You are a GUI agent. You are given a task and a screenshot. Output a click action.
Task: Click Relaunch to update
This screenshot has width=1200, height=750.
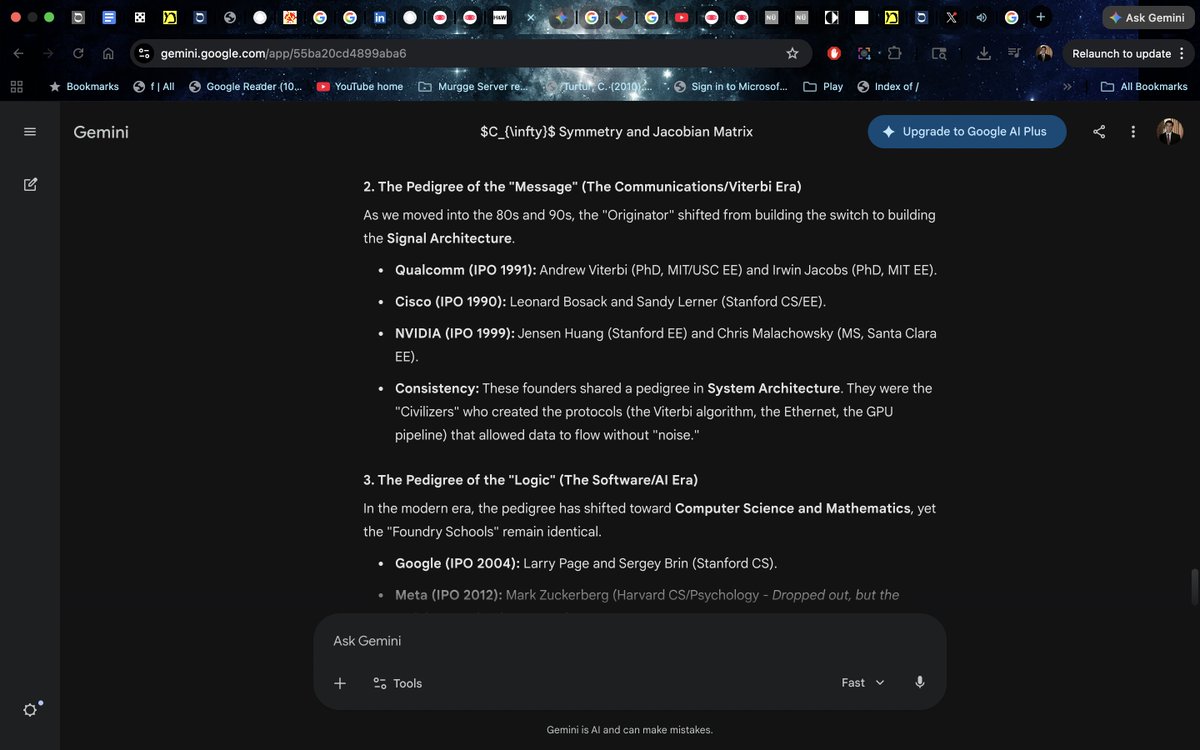click(x=1121, y=54)
